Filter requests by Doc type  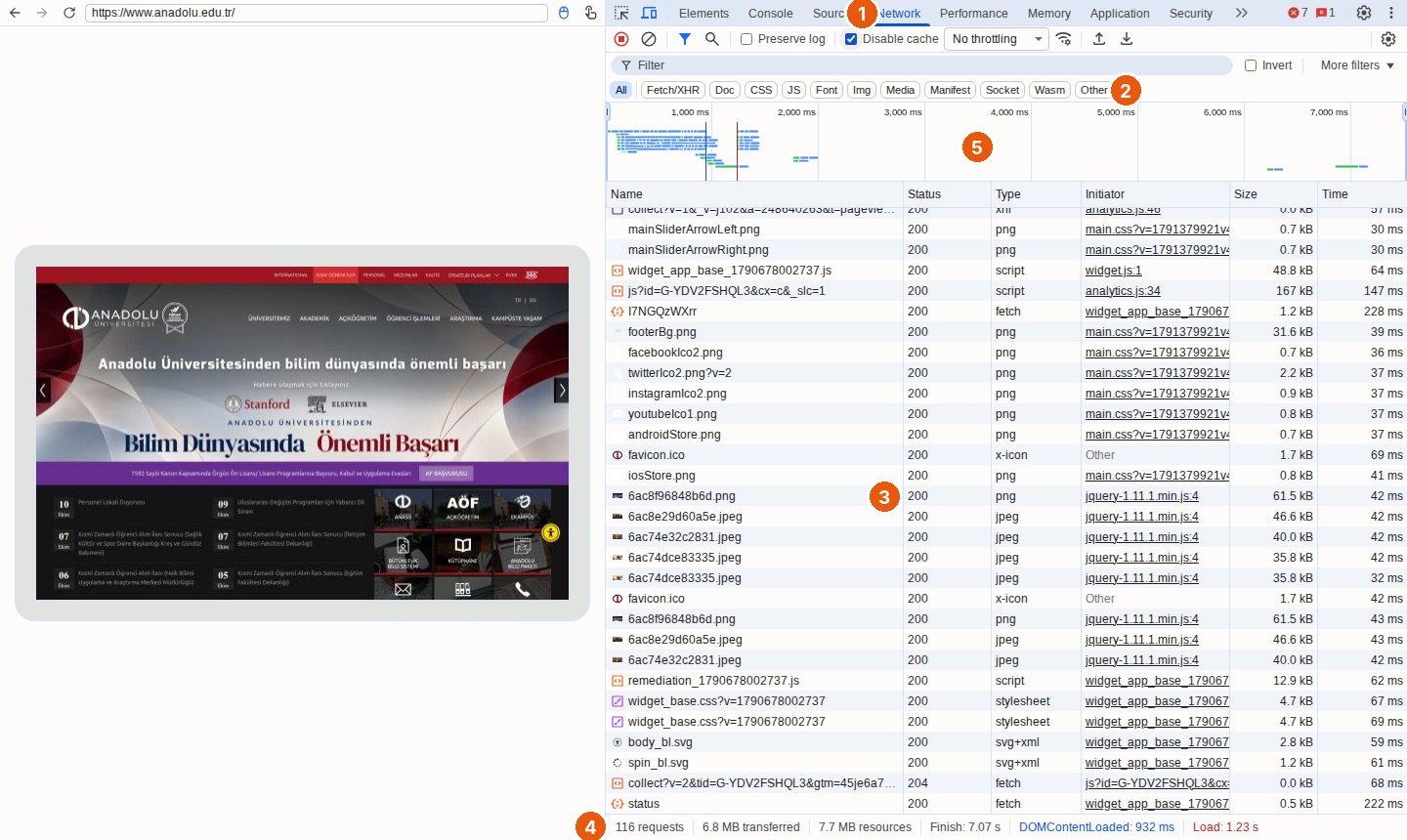tap(724, 90)
